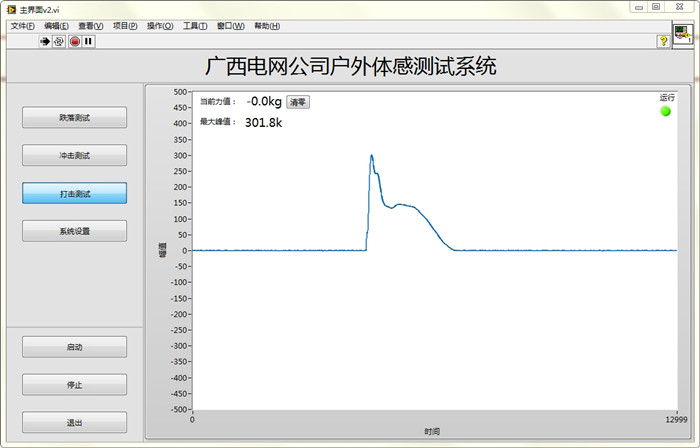
Task: Click the max peak value 301.8k
Action: click(x=263, y=122)
